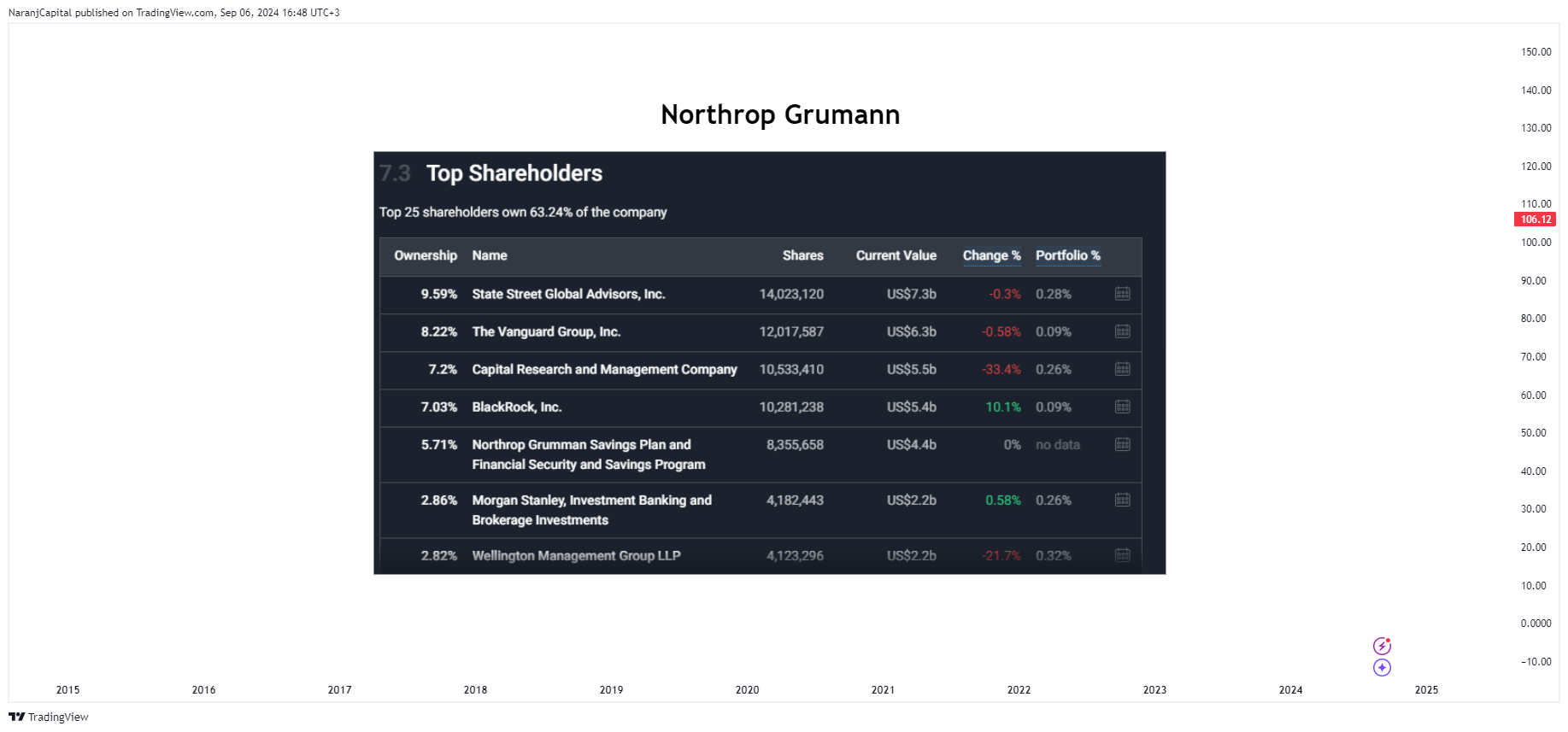The image size is (1568, 732).
Task: Click Northrop Grumman Savings Plan name
Action: tap(589, 454)
